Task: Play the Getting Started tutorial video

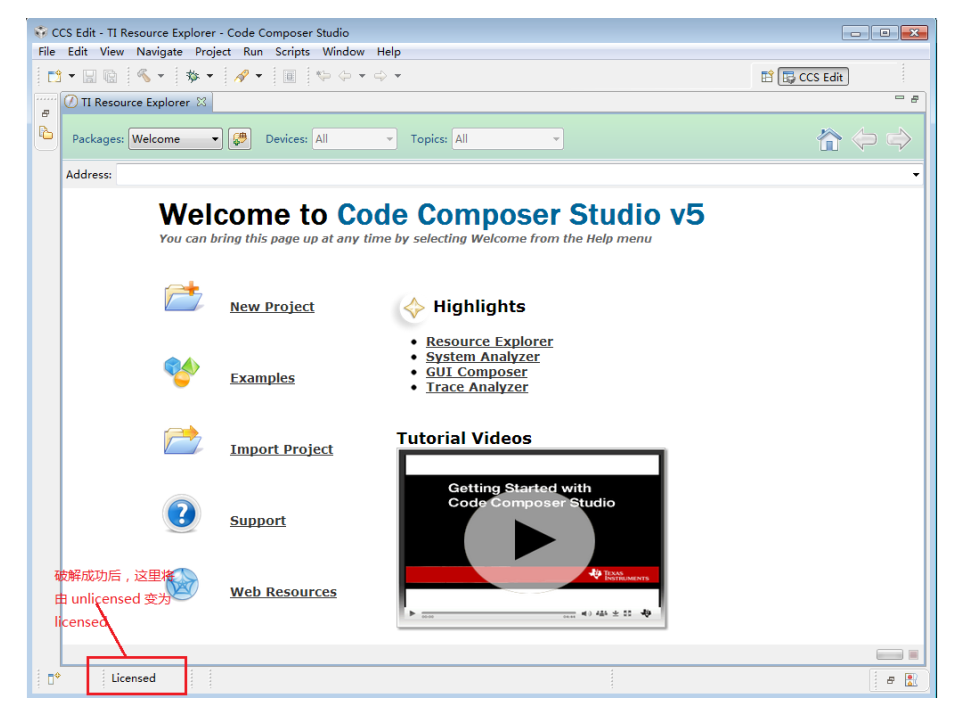Action: click(x=529, y=540)
